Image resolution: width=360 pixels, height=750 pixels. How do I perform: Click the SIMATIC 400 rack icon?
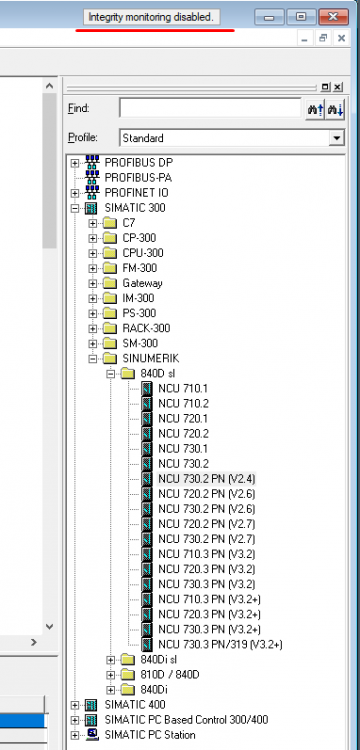coord(91,705)
